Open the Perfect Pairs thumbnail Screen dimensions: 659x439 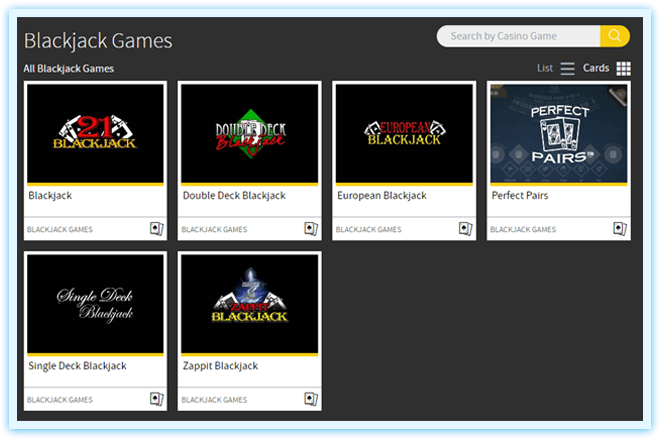click(x=559, y=134)
